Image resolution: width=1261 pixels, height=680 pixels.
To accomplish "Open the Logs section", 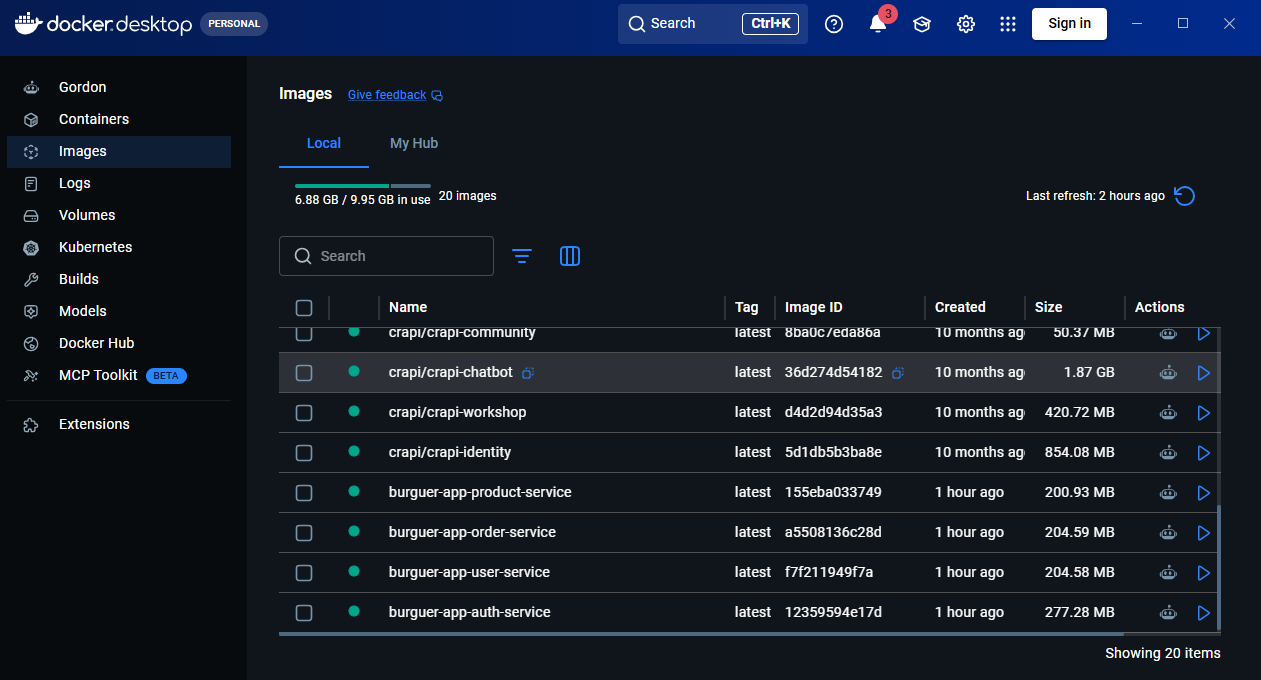I will point(118,183).
